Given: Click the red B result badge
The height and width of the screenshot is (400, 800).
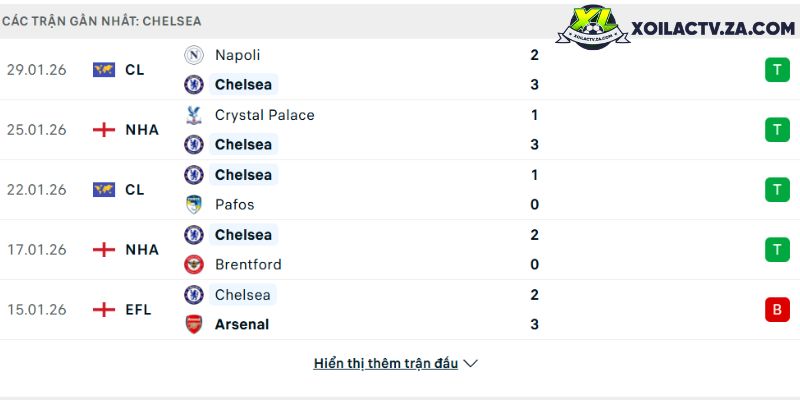Looking at the screenshot, I should pyautogui.click(x=776, y=310).
